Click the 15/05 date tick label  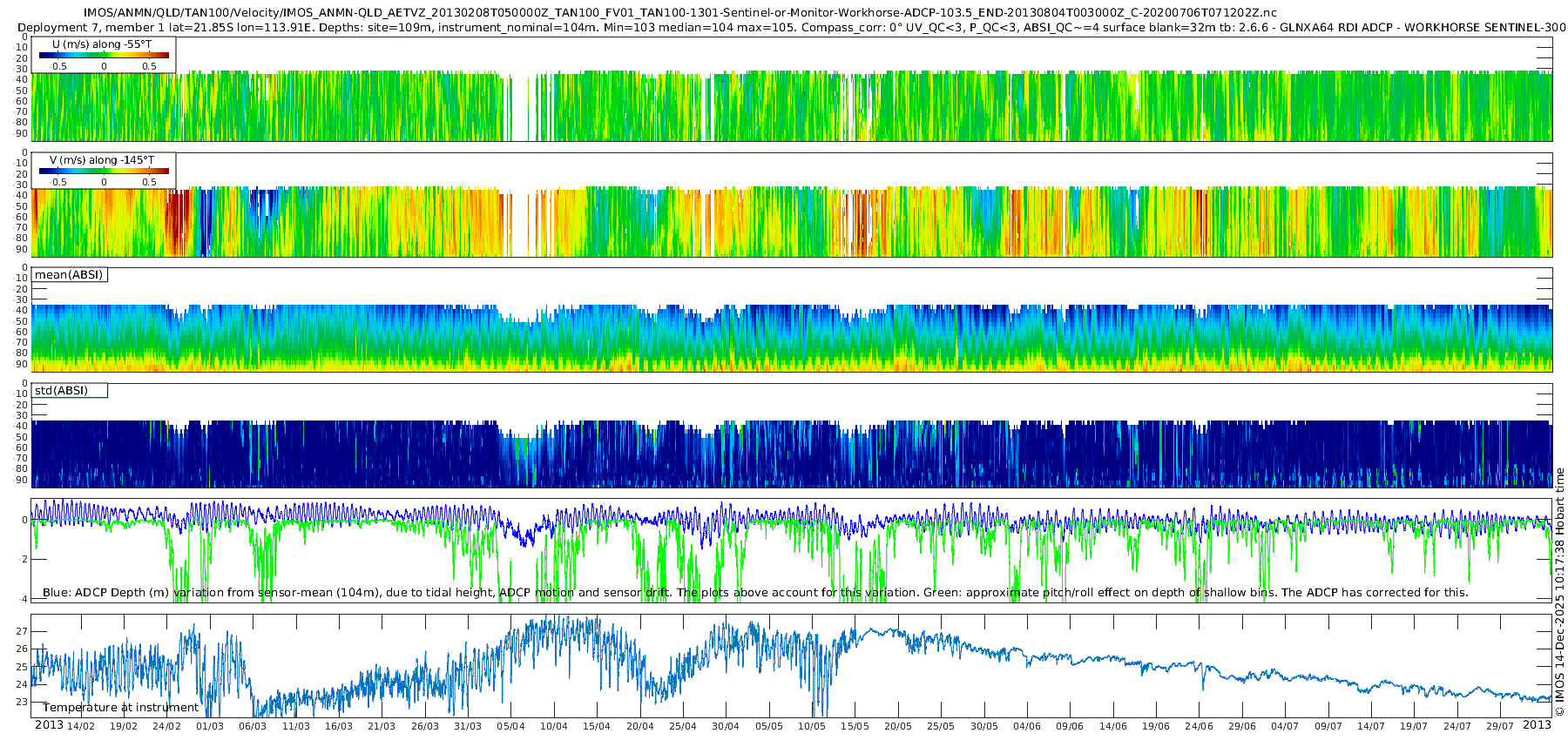[x=855, y=726]
